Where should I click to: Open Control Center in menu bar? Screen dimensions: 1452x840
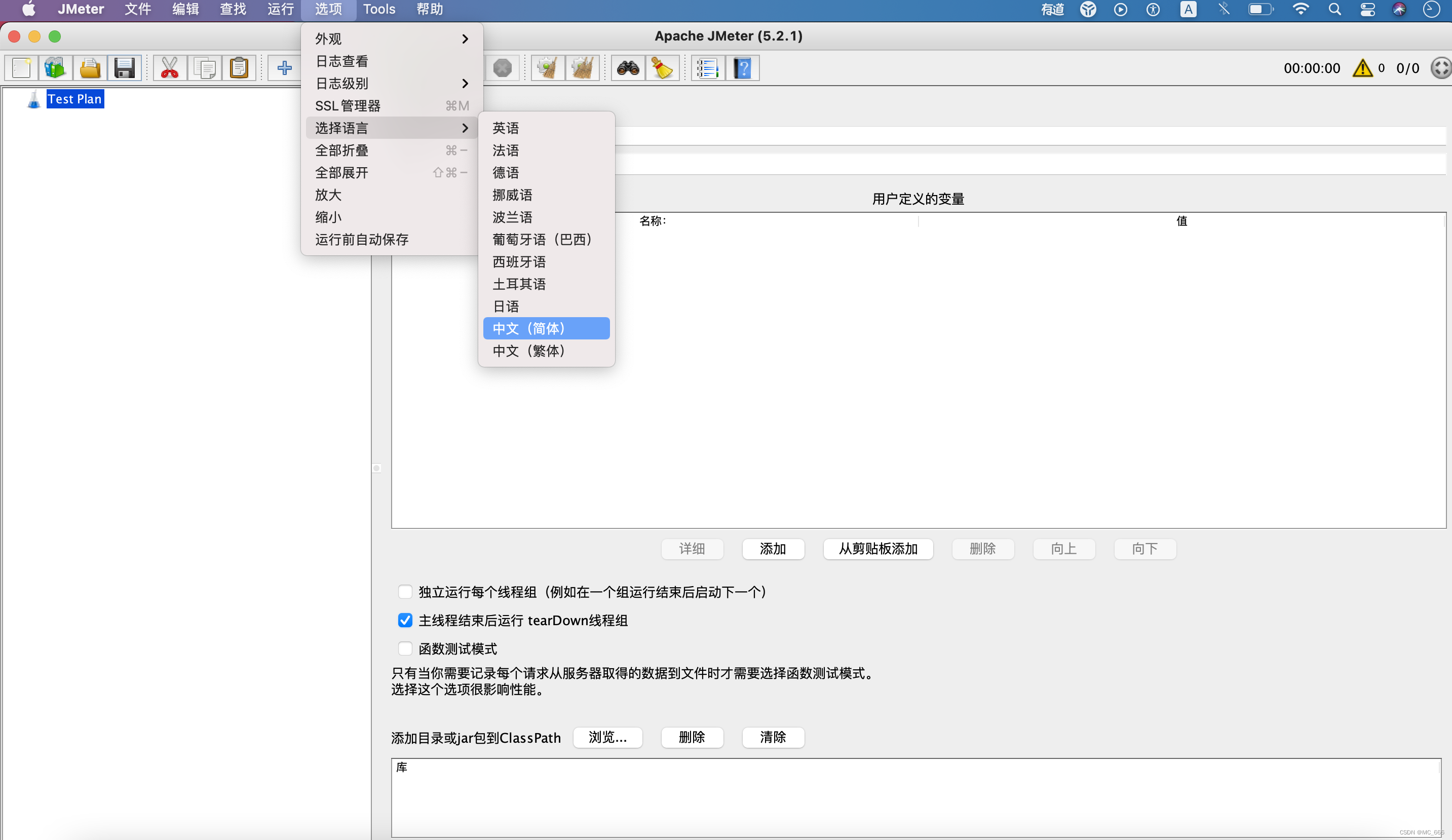pyautogui.click(x=1367, y=9)
